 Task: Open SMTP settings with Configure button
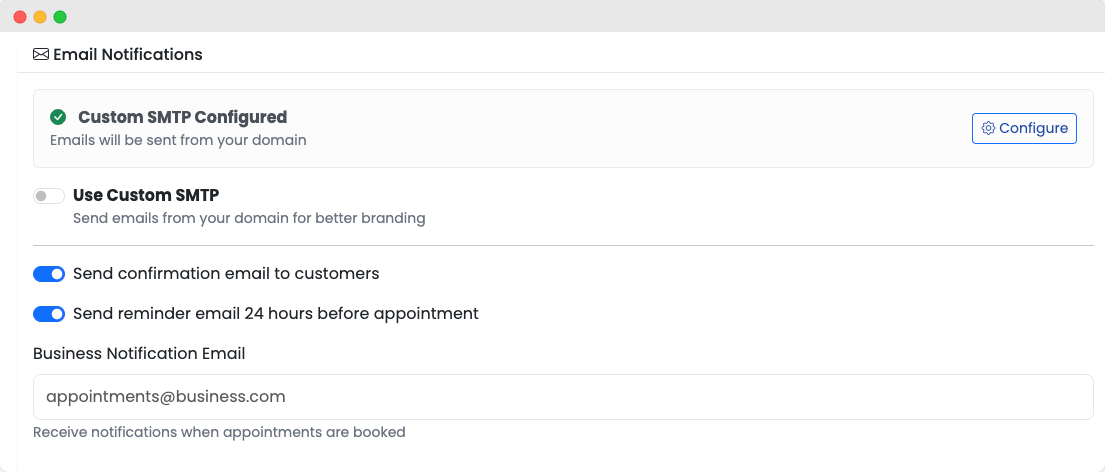tap(1024, 128)
